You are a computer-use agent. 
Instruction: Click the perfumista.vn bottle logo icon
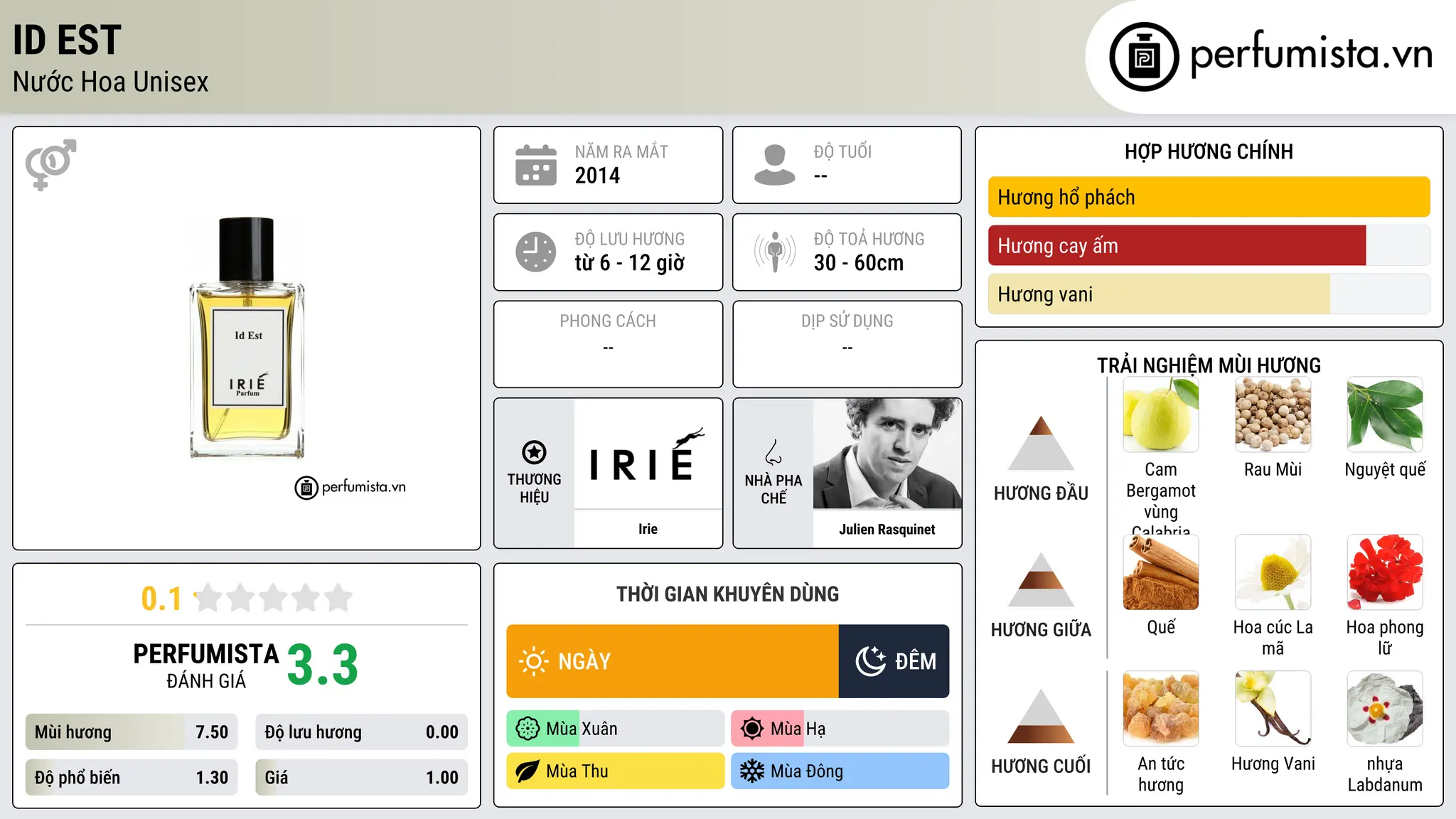click(1144, 57)
